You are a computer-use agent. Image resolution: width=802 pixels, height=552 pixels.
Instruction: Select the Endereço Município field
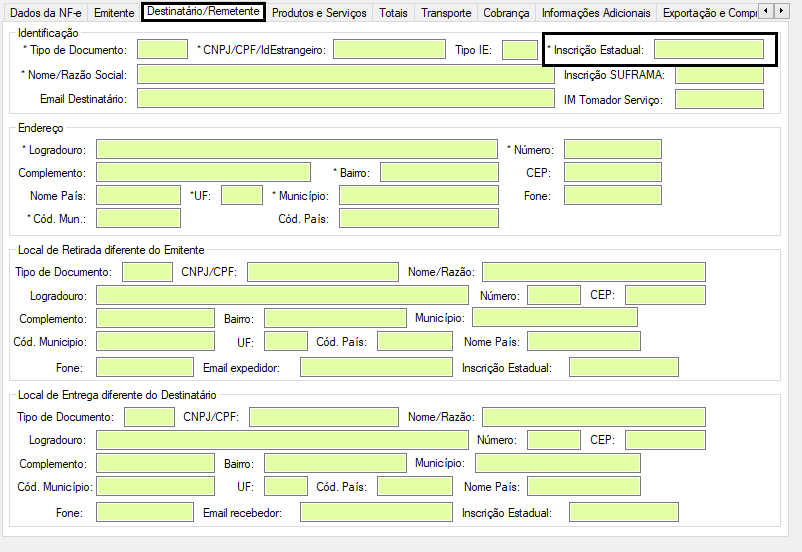pos(419,195)
